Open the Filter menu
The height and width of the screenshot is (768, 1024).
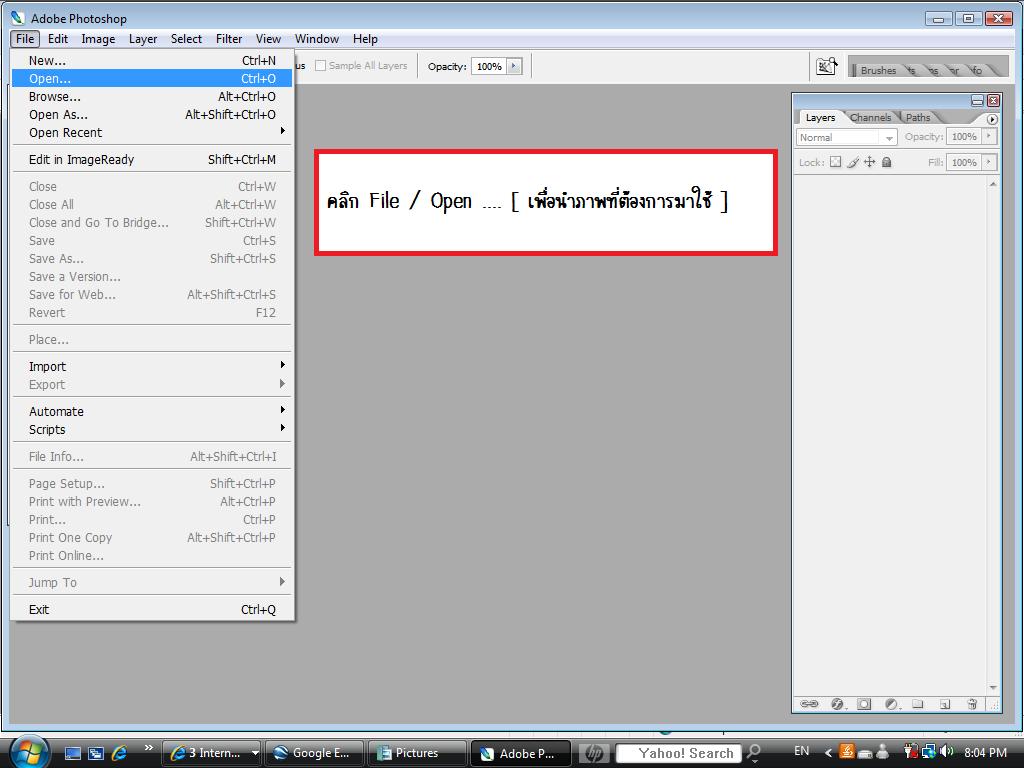[x=229, y=39]
